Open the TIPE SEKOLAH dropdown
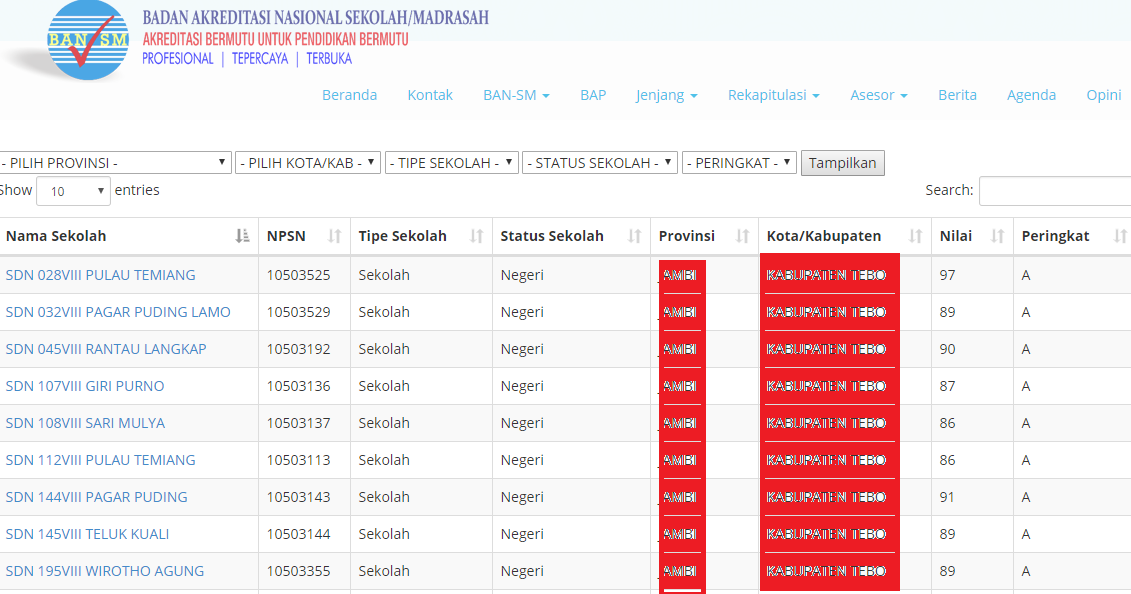The image size is (1131, 594). pyautogui.click(x=451, y=162)
